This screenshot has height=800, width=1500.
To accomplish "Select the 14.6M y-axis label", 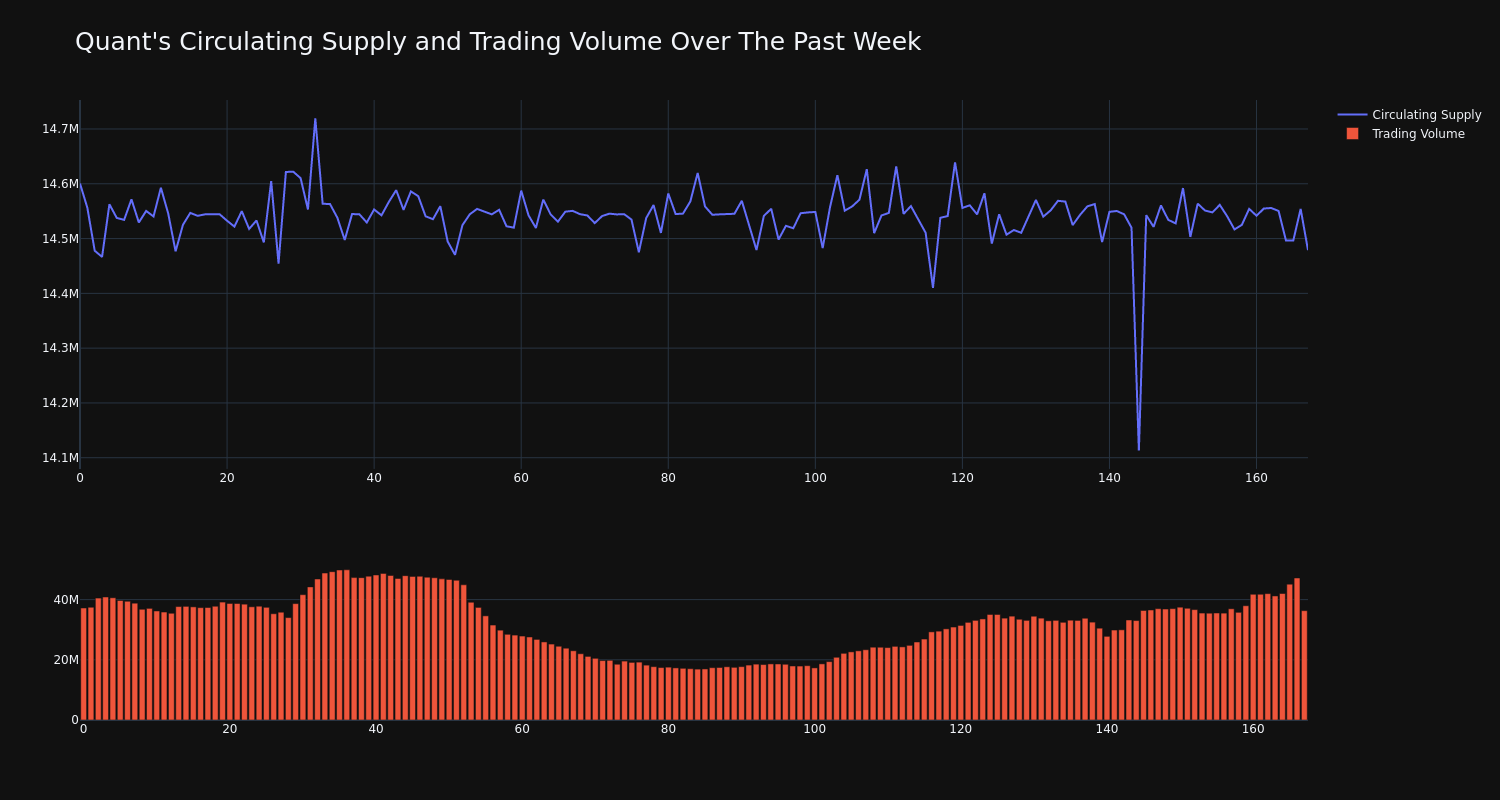I will click(x=60, y=184).
